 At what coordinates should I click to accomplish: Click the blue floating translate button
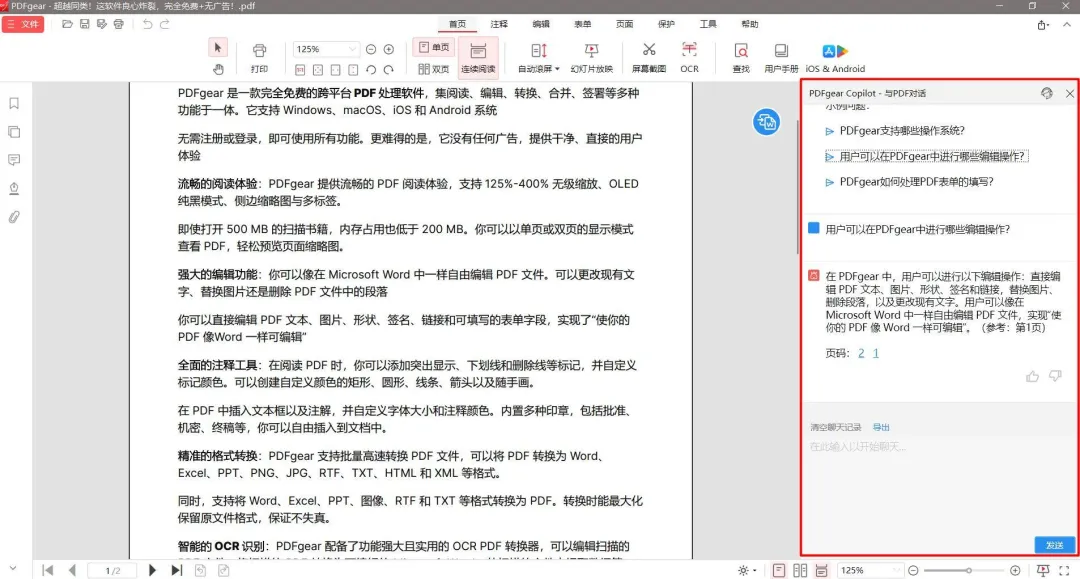coord(766,123)
